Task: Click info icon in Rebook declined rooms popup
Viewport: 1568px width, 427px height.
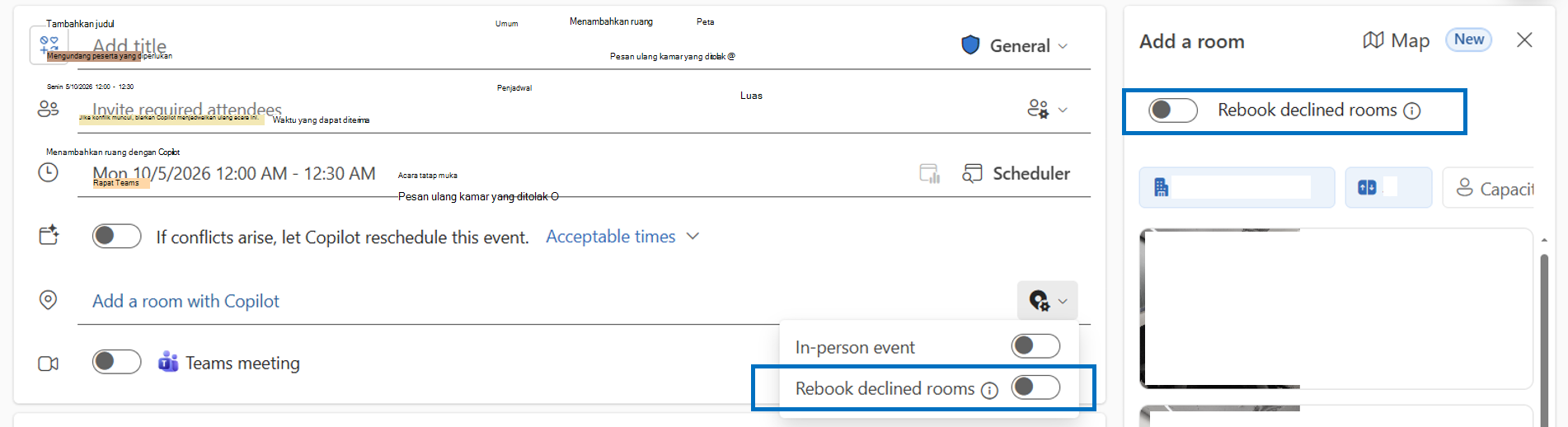Action: (989, 390)
